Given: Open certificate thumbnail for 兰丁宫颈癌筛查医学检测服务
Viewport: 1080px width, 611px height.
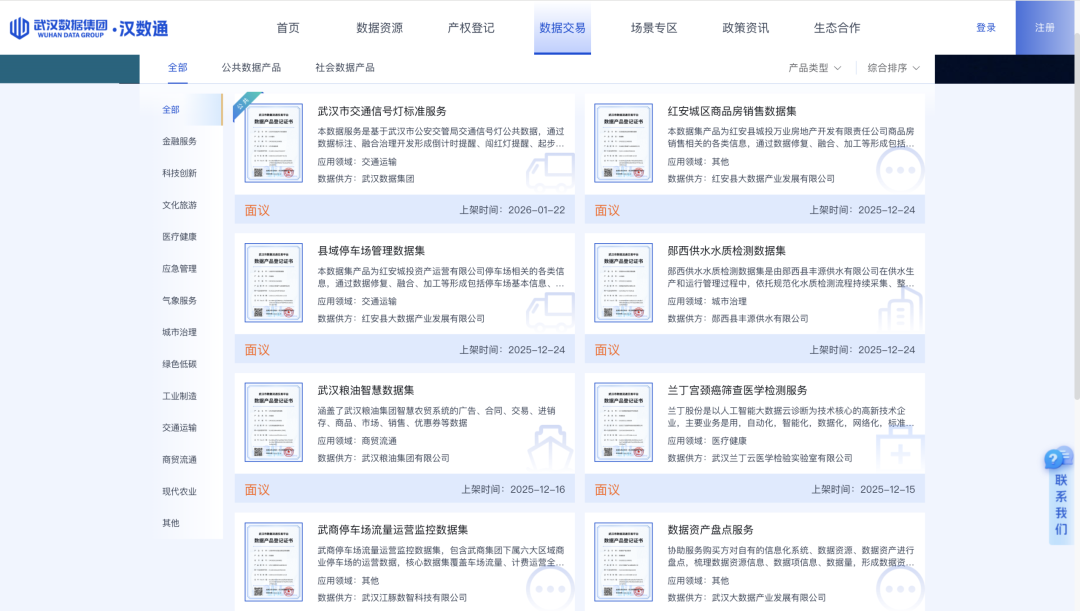Looking at the screenshot, I should 623,422.
